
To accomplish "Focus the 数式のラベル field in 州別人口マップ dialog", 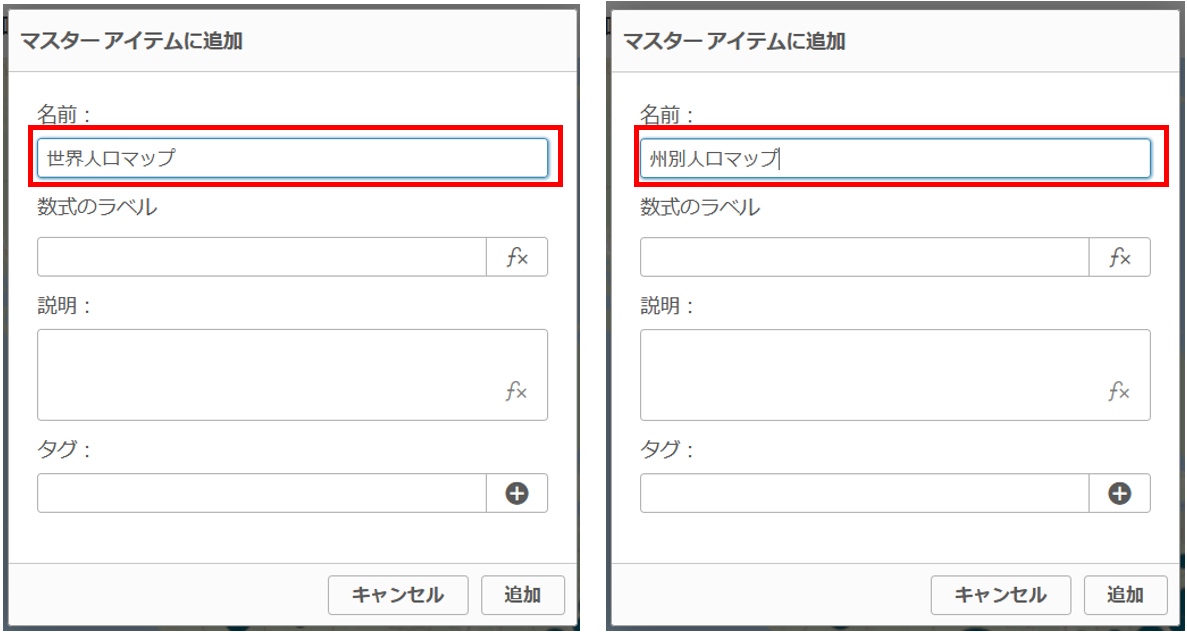I will 865,258.
